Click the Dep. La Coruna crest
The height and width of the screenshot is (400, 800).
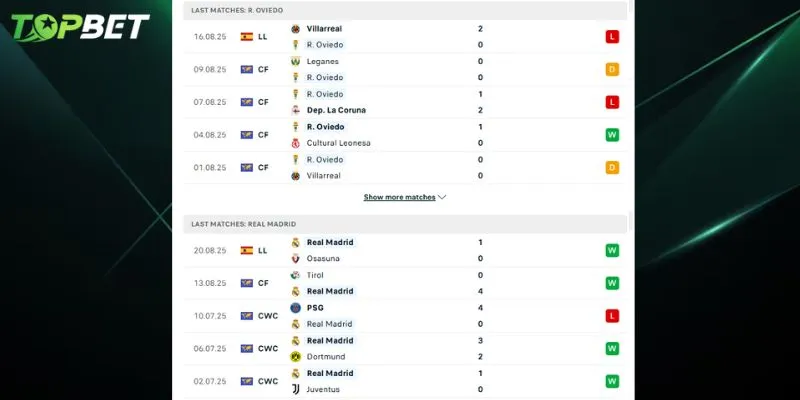pos(295,110)
